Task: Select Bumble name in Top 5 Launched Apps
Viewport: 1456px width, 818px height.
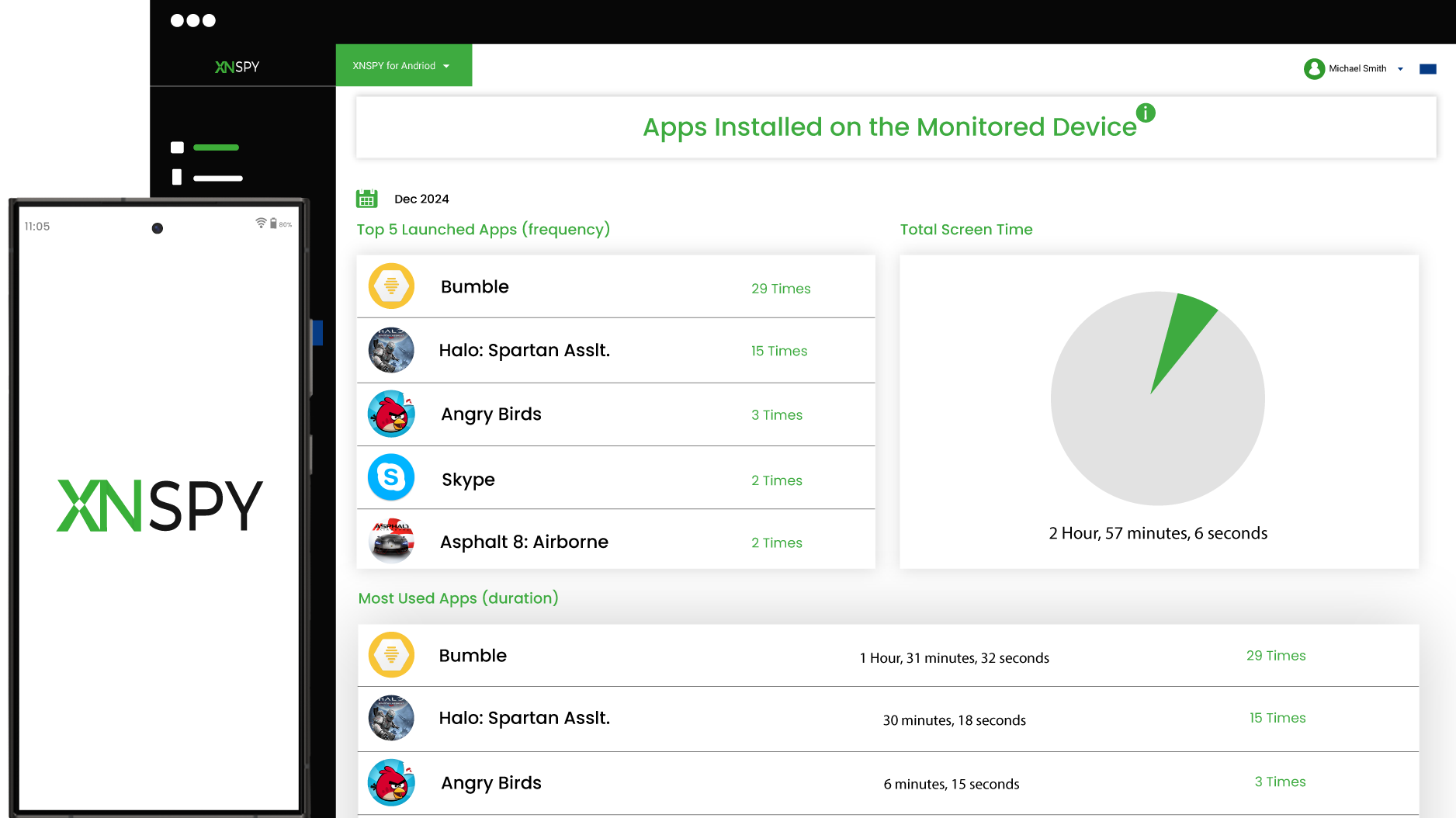Action: [x=475, y=286]
